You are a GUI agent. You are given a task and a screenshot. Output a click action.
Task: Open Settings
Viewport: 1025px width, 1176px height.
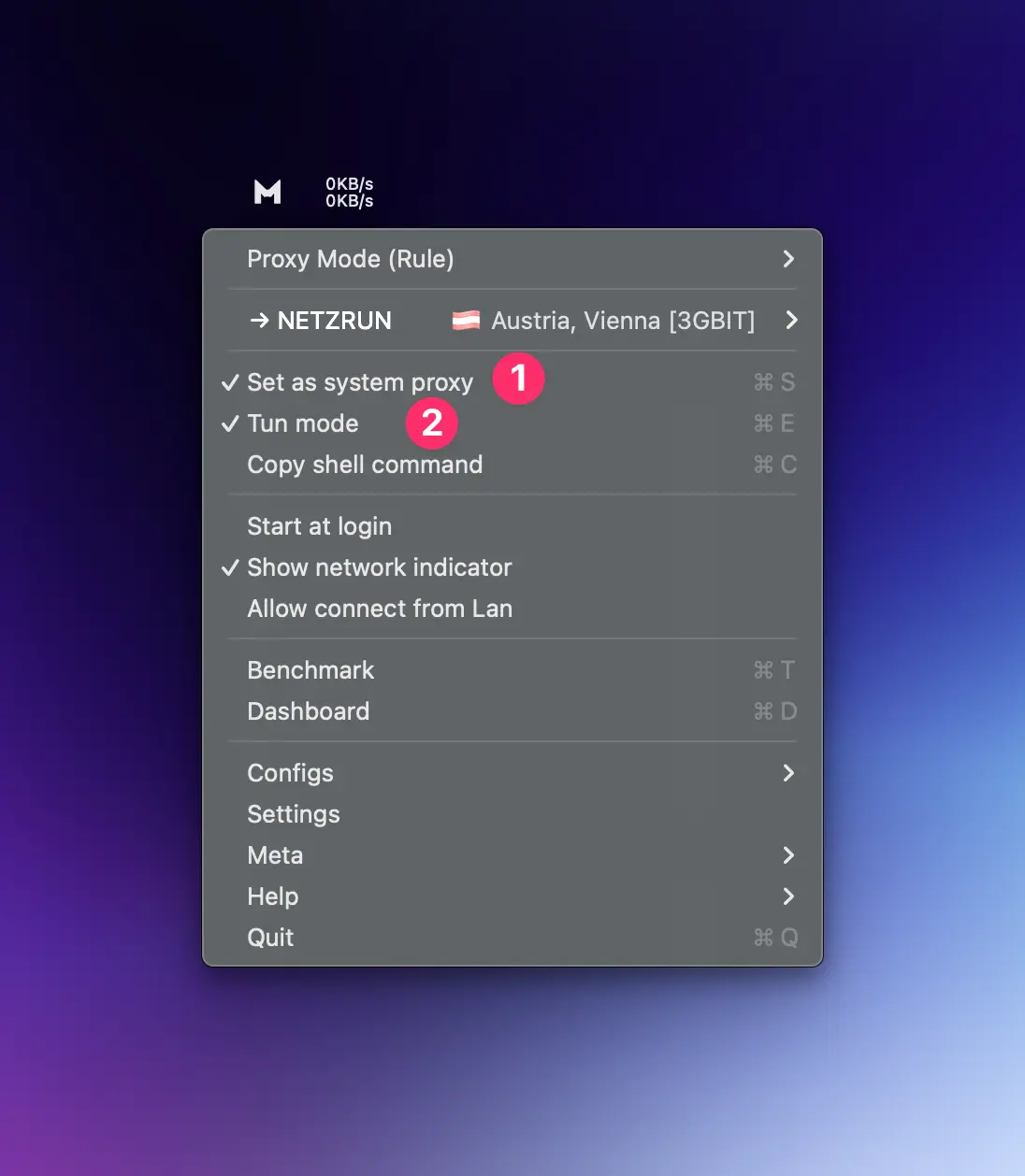(293, 814)
